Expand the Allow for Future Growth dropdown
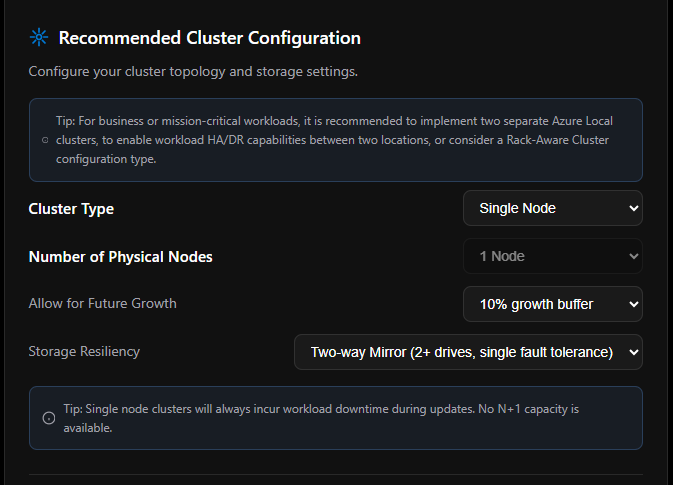Viewport: 673px width, 485px height. tap(552, 303)
